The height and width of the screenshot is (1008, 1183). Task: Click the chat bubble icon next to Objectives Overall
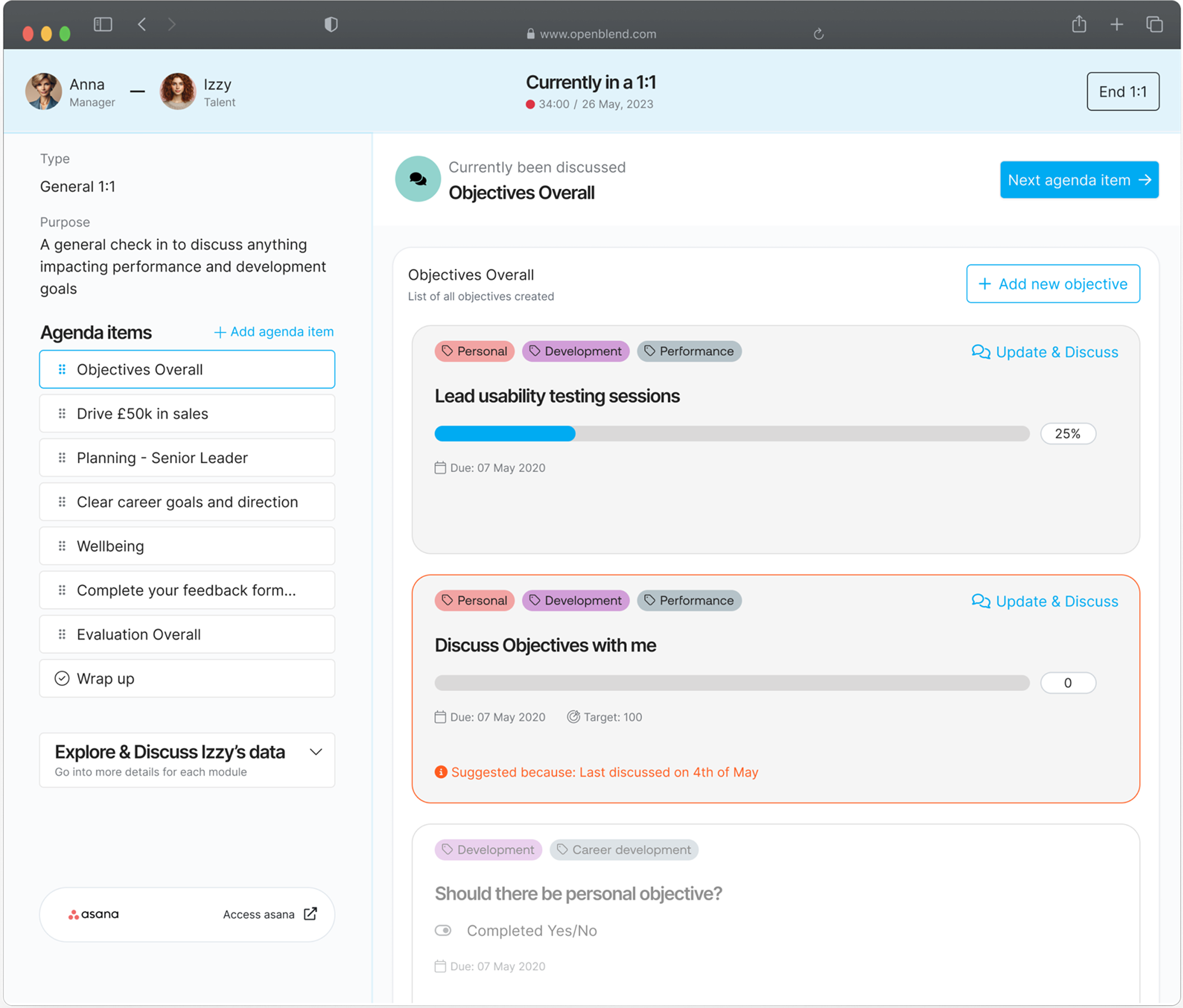(x=418, y=179)
